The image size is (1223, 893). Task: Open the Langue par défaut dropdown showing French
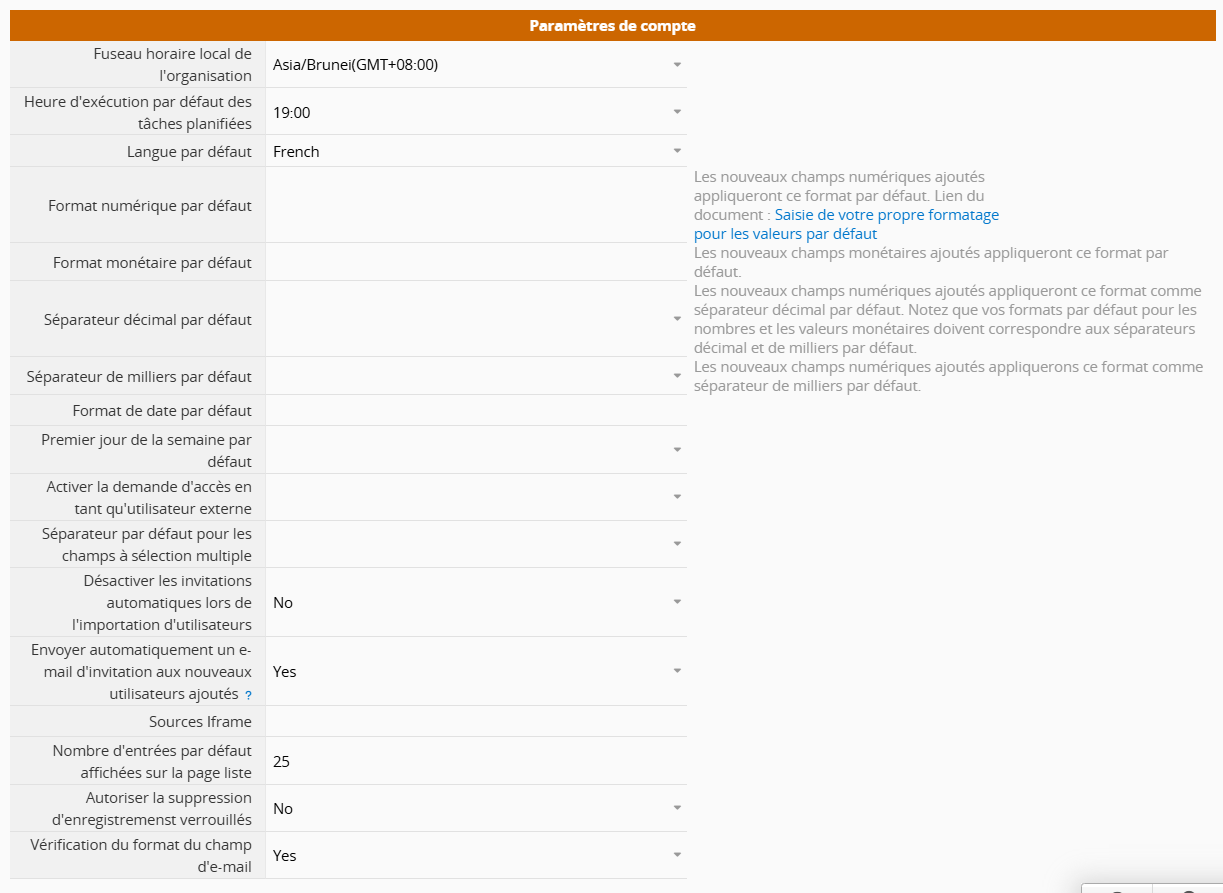click(x=476, y=151)
